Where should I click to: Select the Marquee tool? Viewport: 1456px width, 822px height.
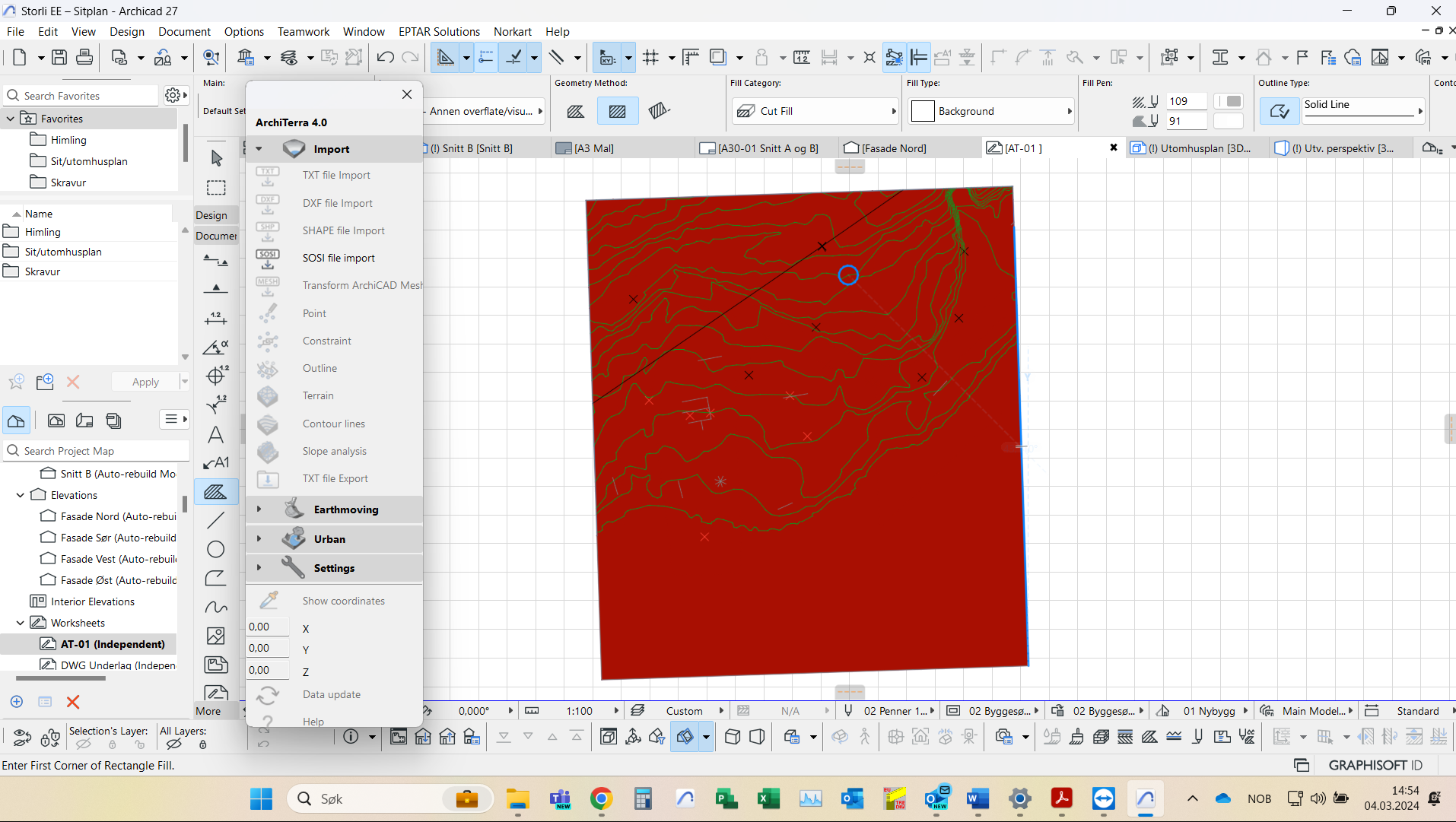(x=216, y=187)
